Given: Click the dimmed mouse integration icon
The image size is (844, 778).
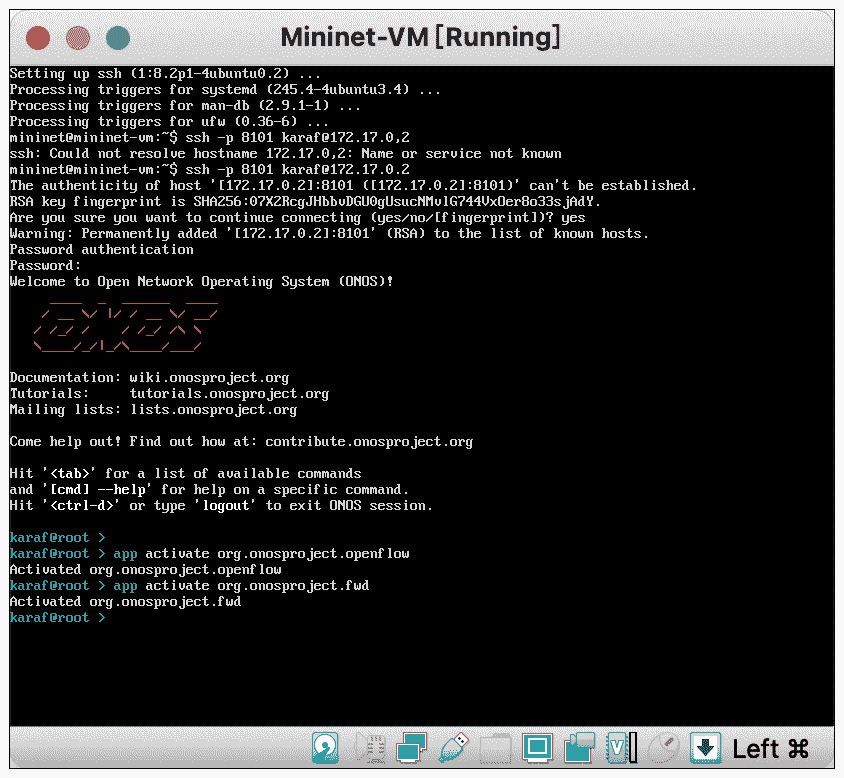Looking at the screenshot, I should click(663, 747).
